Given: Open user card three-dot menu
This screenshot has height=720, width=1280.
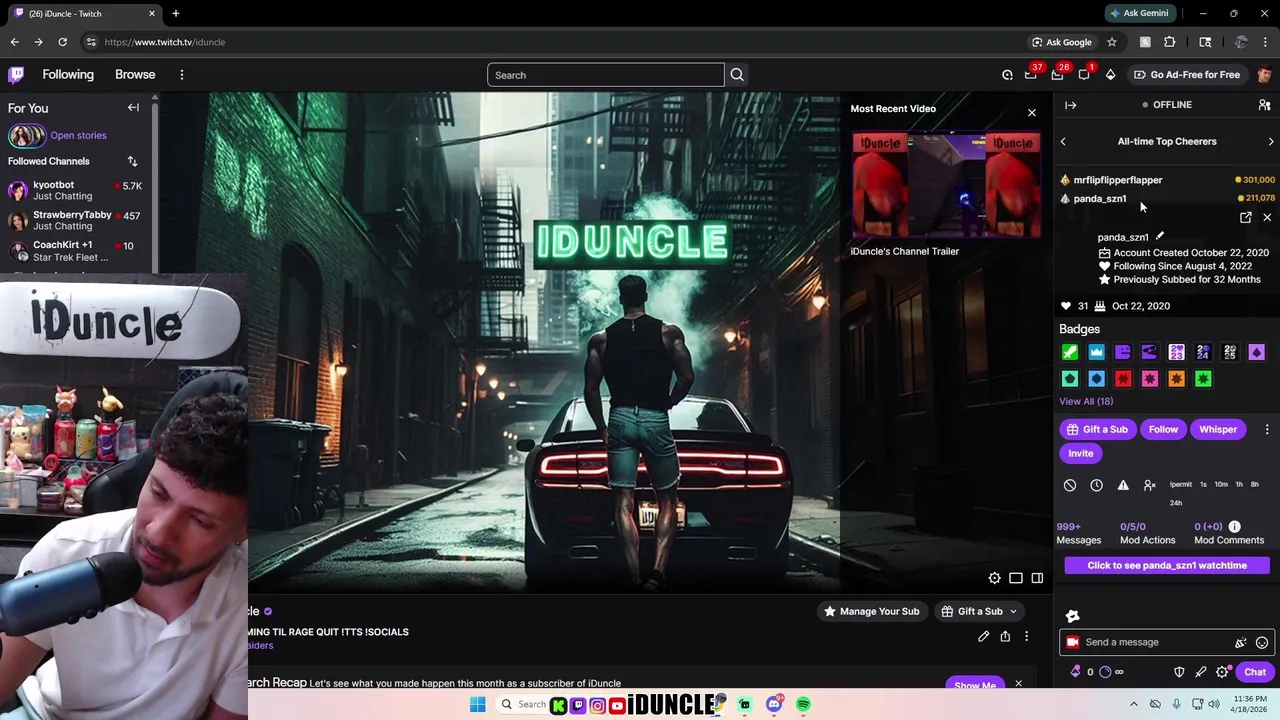Looking at the screenshot, I should click(1267, 429).
